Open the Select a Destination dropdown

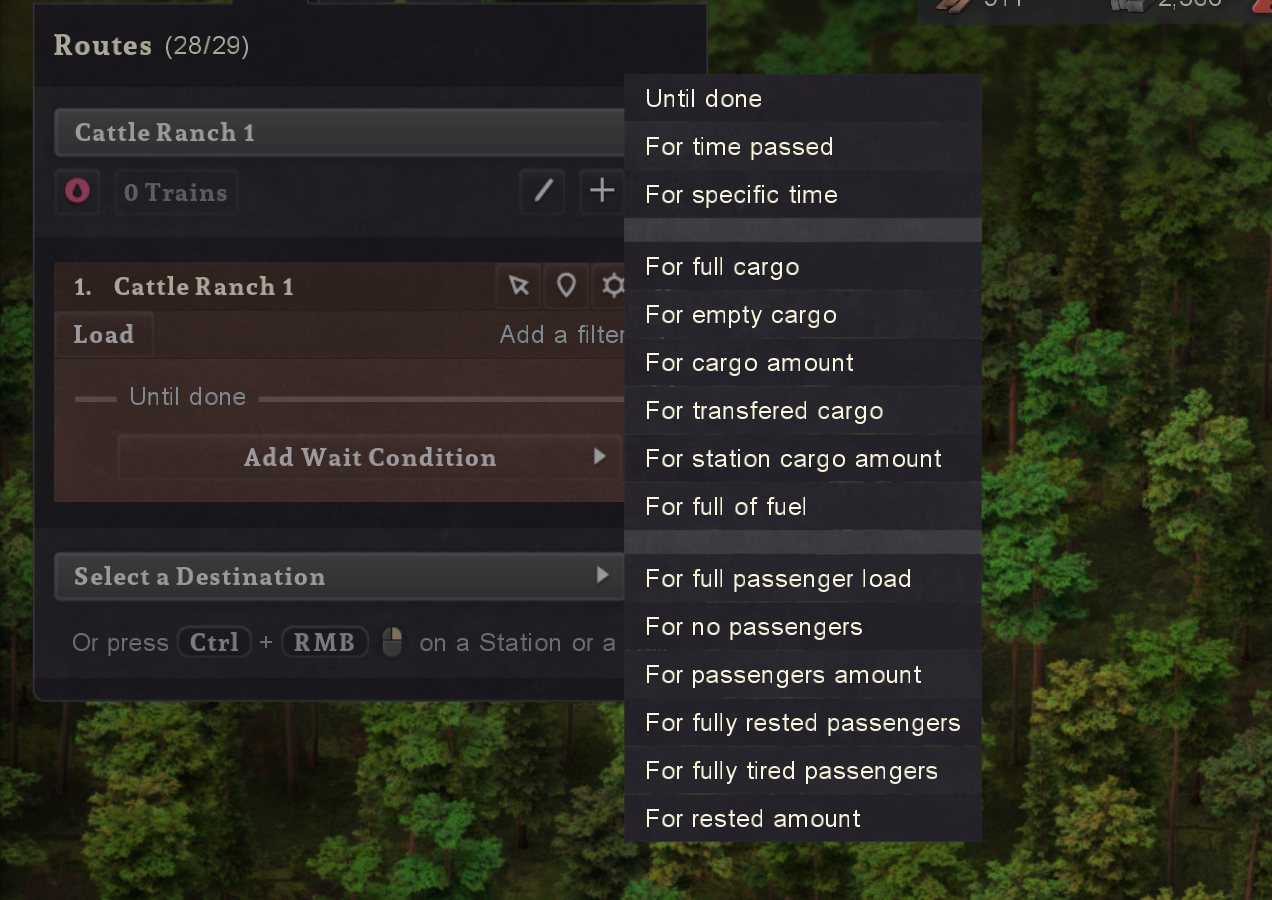pyautogui.click(x=340, y=577)
